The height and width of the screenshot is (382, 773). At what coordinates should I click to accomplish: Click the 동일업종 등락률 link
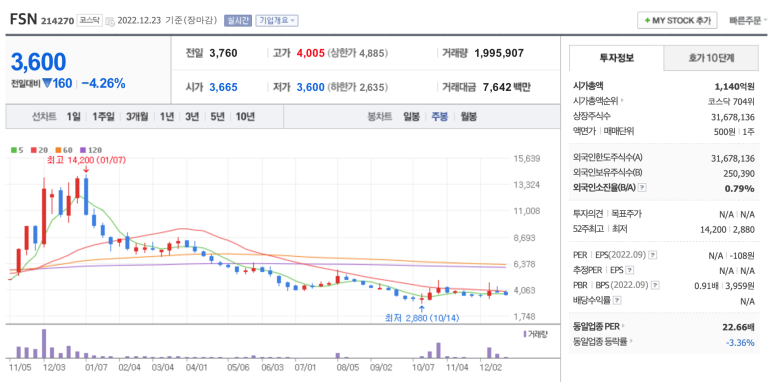point(600,341)
